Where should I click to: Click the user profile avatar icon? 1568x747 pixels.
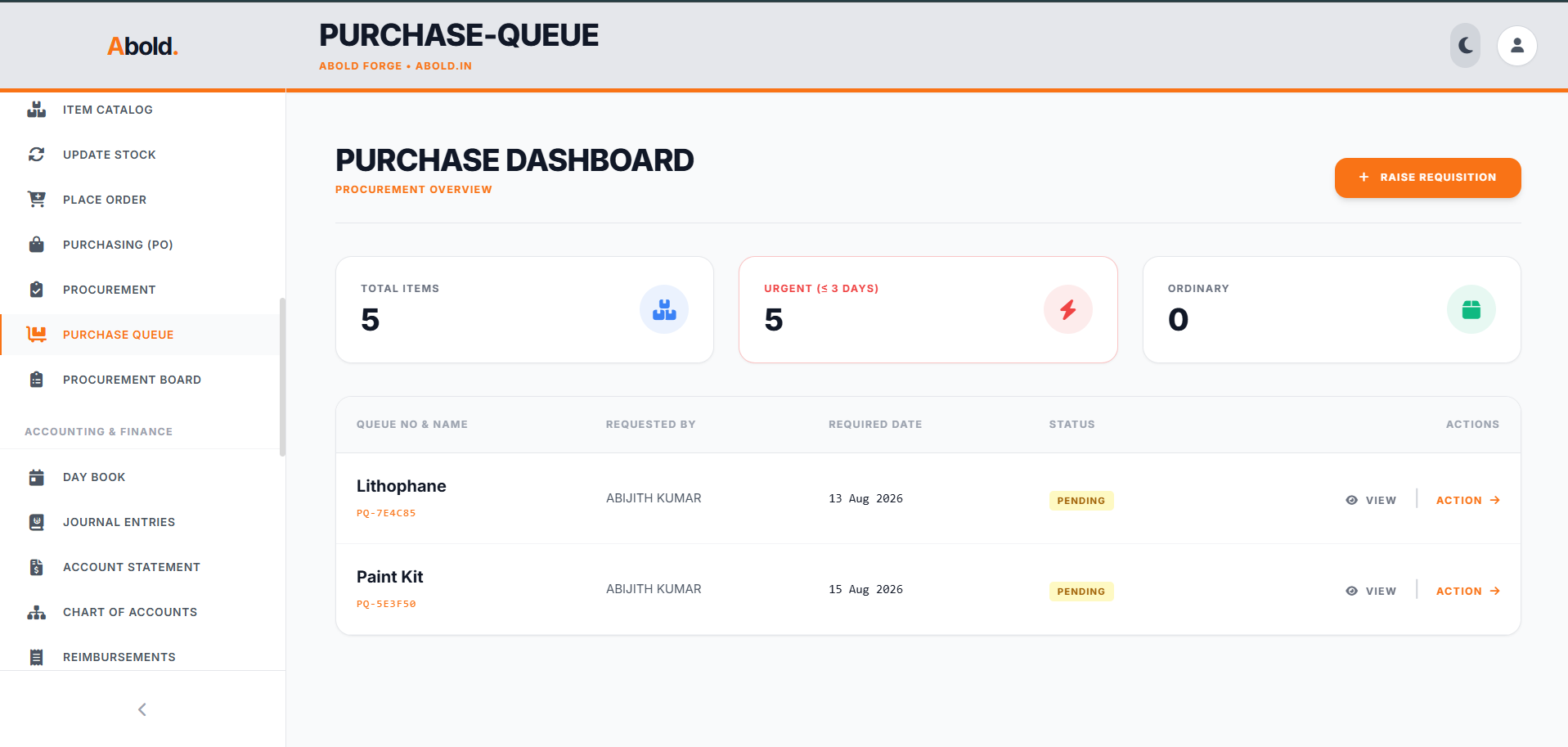click(1516, 46)
